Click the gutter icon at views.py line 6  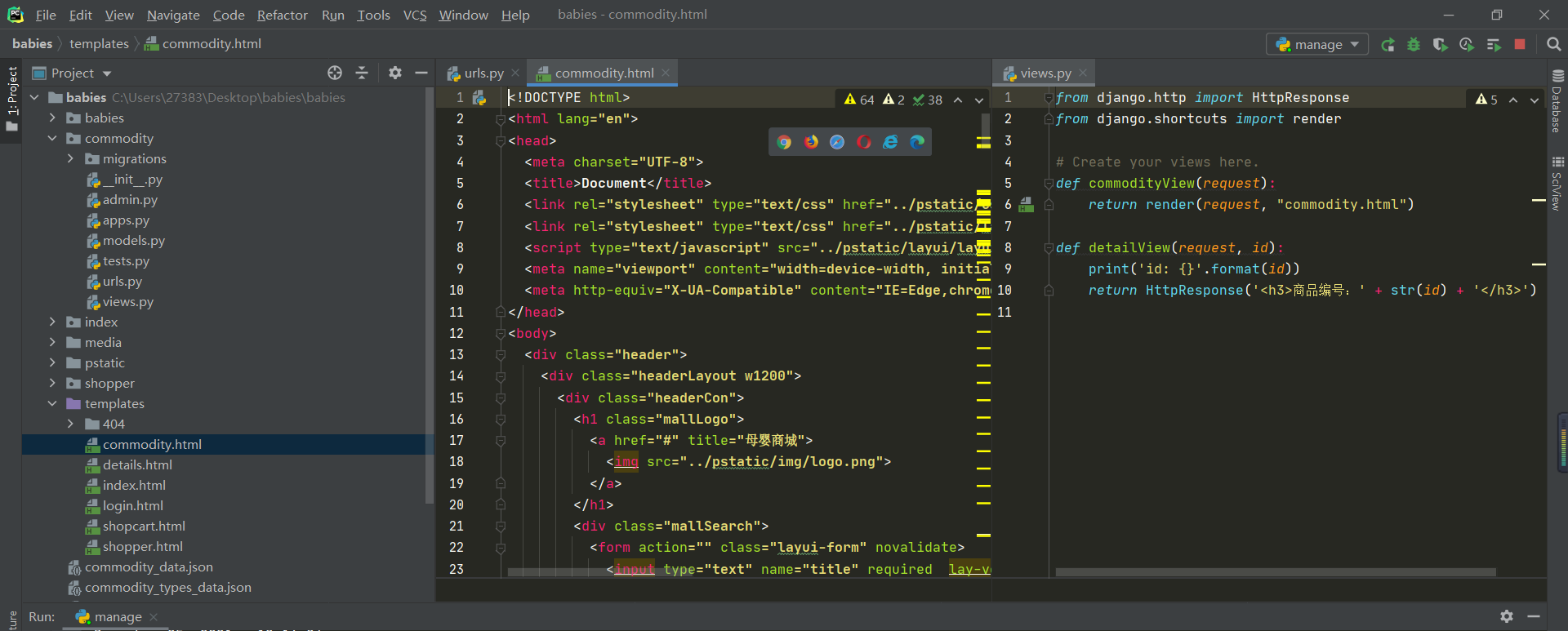(x=1027, y=204)
